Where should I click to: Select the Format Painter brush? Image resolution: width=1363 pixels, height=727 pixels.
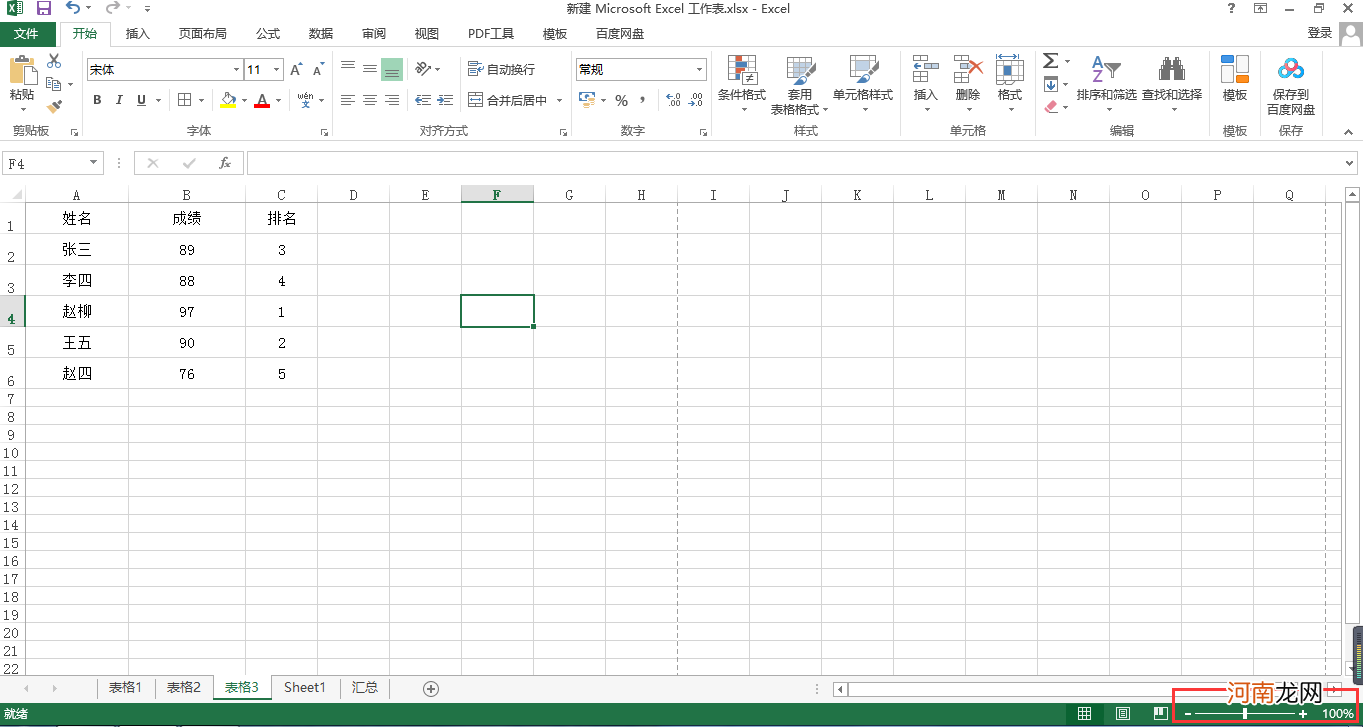point(54,105)
